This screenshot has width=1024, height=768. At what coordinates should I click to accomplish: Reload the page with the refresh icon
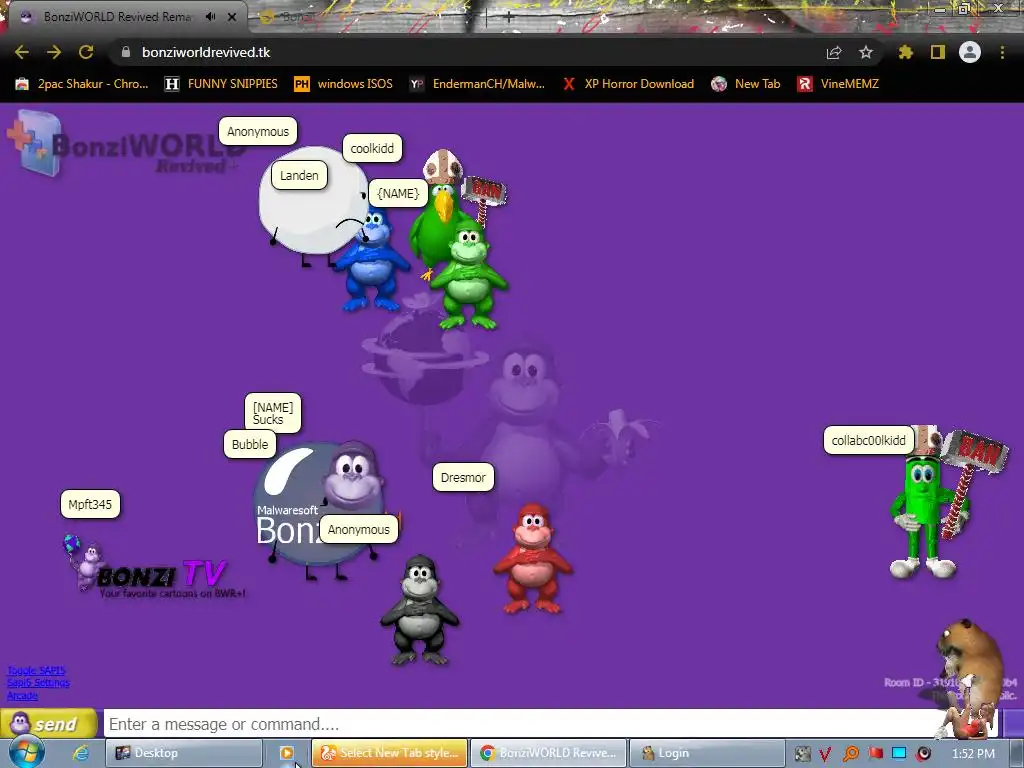(x=86, y=52)
